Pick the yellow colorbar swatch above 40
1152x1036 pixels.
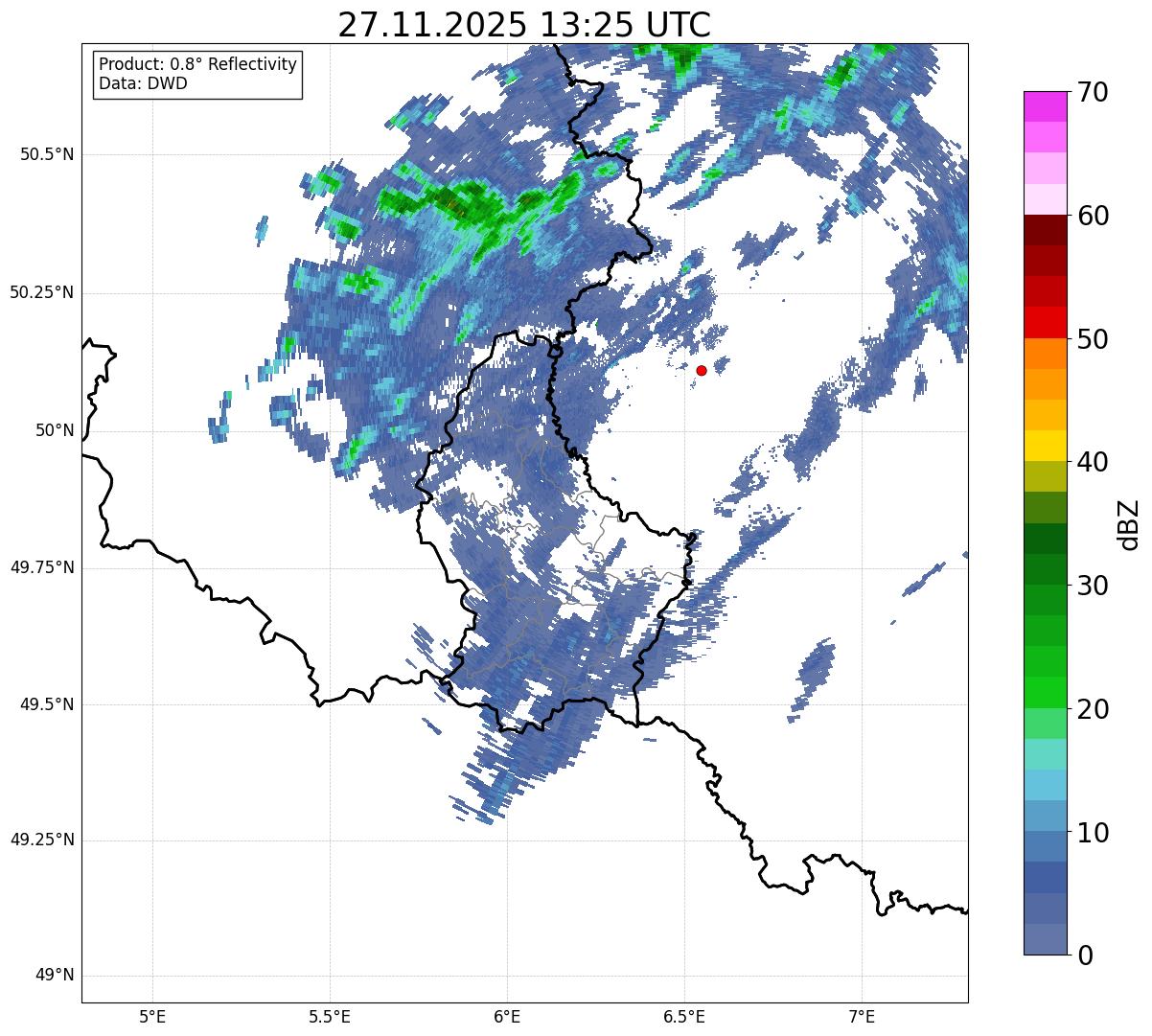(1044, 446)
